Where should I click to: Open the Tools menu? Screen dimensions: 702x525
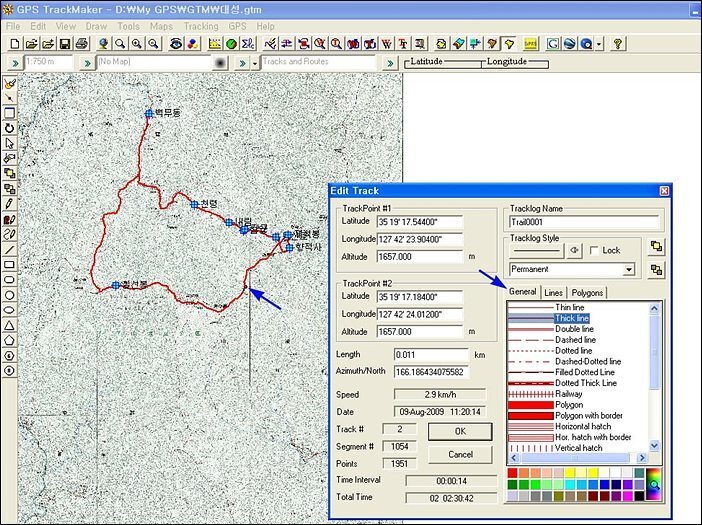[128, 26]
